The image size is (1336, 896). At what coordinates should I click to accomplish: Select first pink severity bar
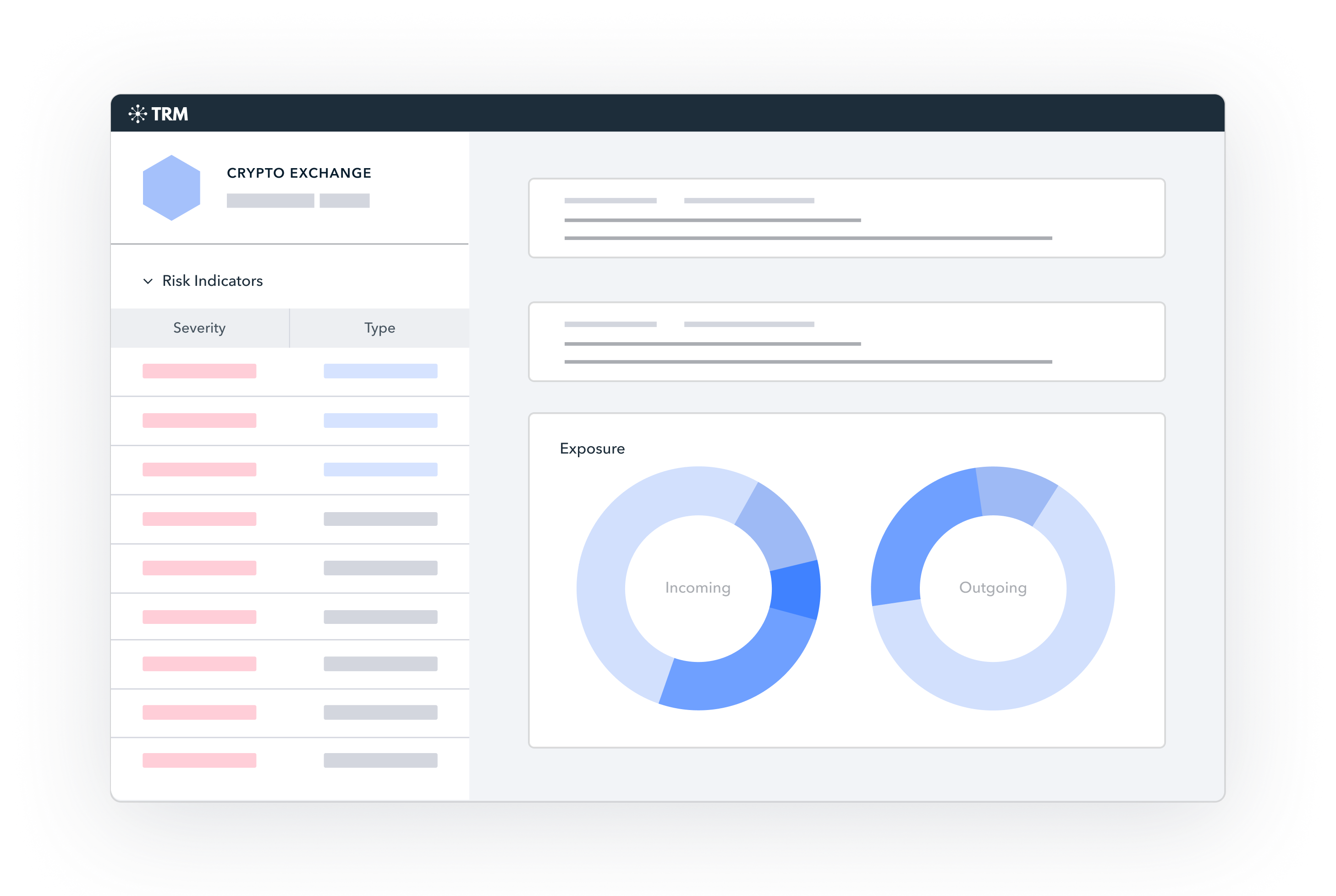coord(199,371)
